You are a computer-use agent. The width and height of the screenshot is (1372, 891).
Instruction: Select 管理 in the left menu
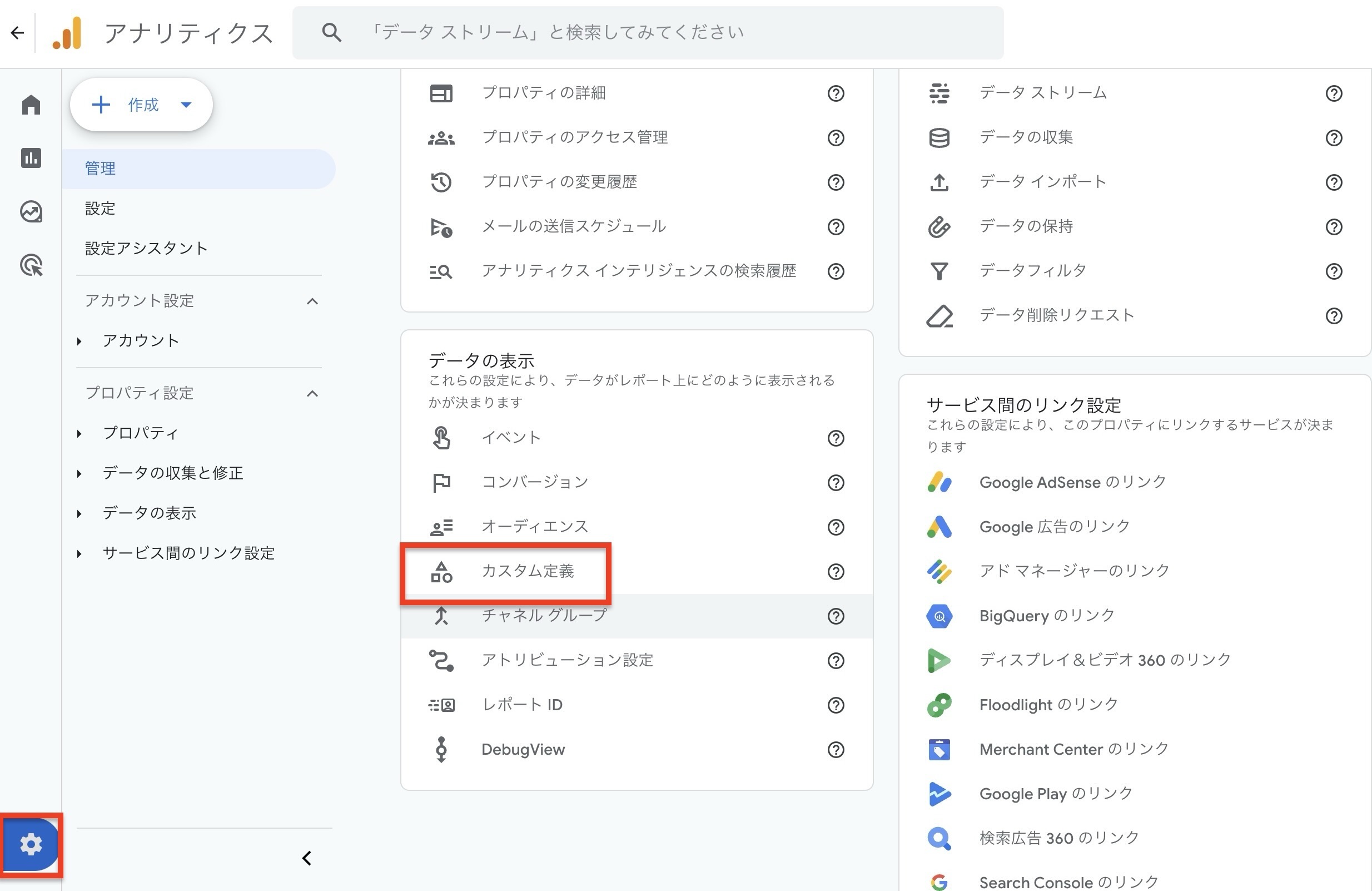tap(99, 169)
